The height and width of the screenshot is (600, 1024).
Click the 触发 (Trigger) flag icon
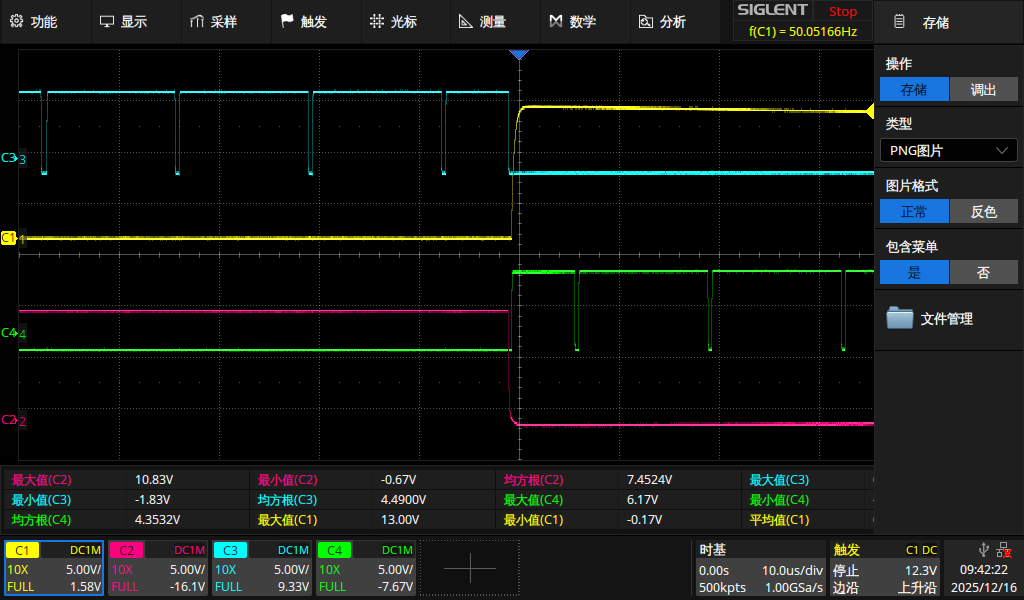tap(287, 21)
